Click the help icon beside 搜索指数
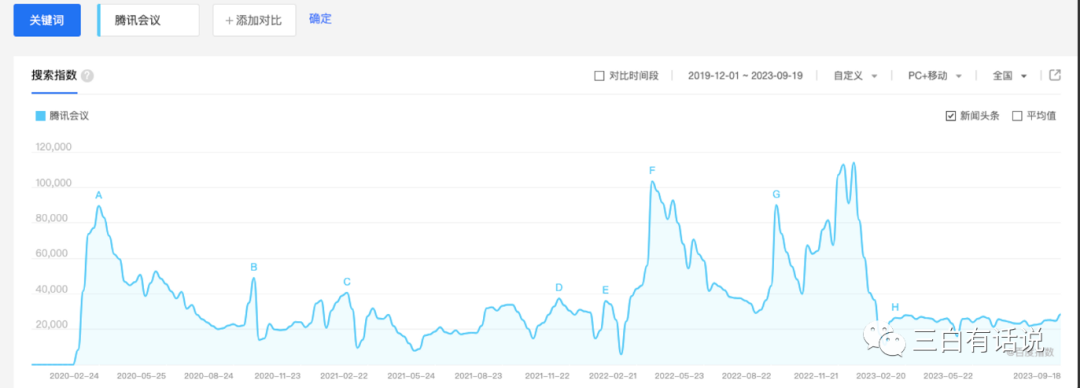1080x388 pixels. [87, 76]
